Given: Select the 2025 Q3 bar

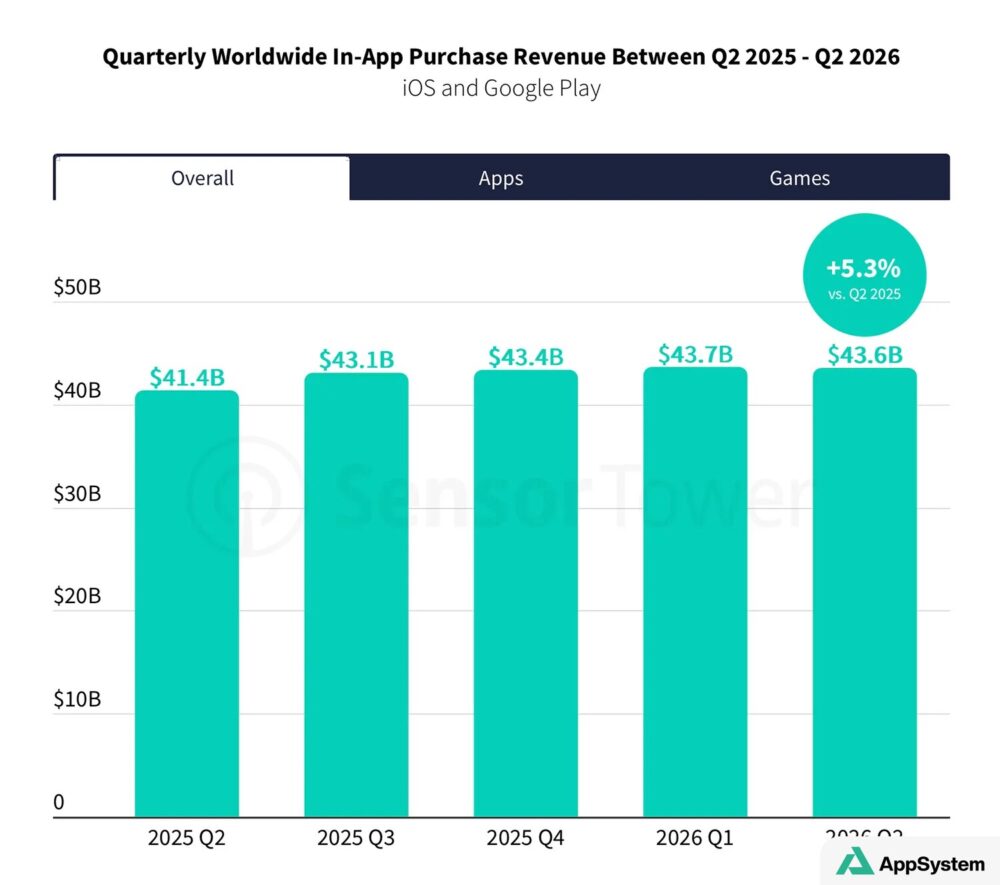Looking at the screenshot, I should (x=356, y=595).
